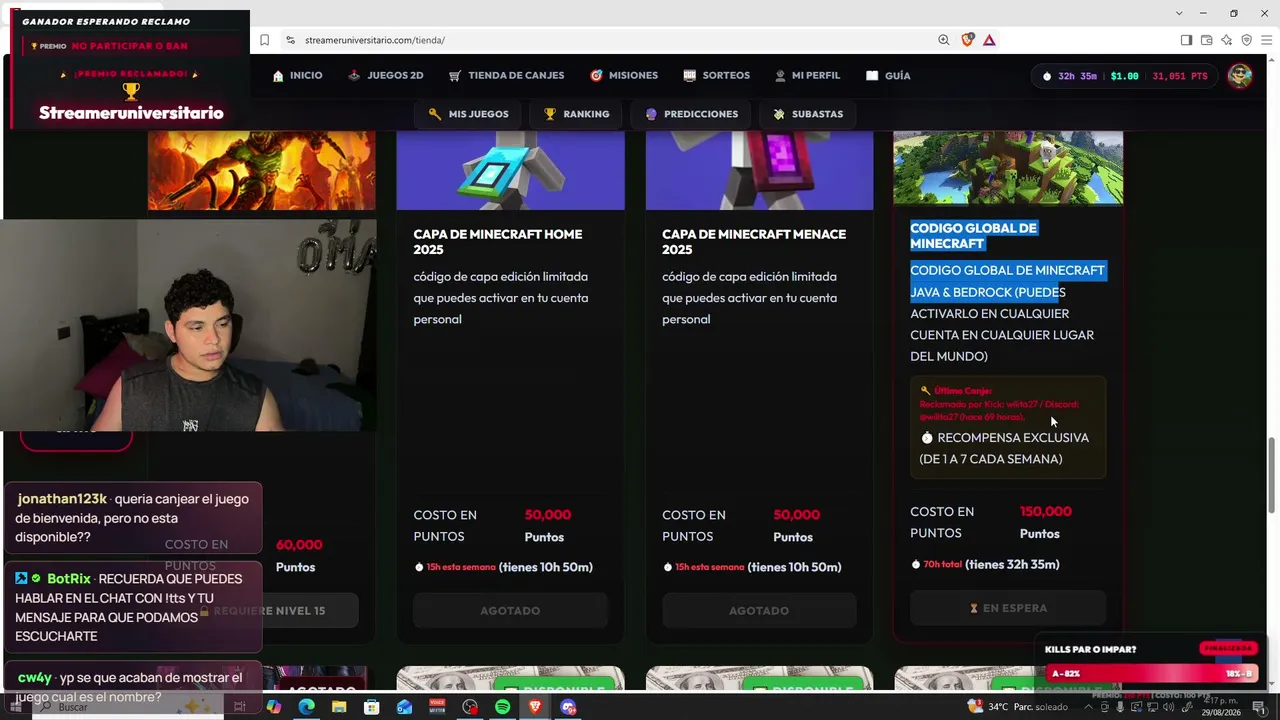The image size is (1280, 720).
Task: Toggle the browser sidebar panel icon
Action: click(x=1186, y=40)
